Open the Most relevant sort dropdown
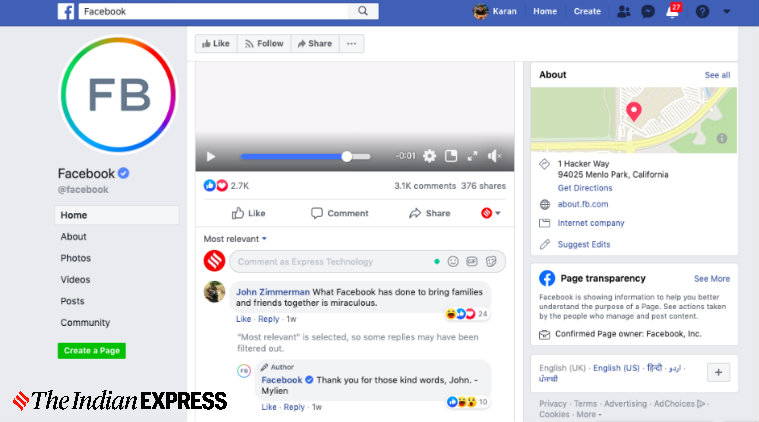759x422 pixels. [236, 239]
